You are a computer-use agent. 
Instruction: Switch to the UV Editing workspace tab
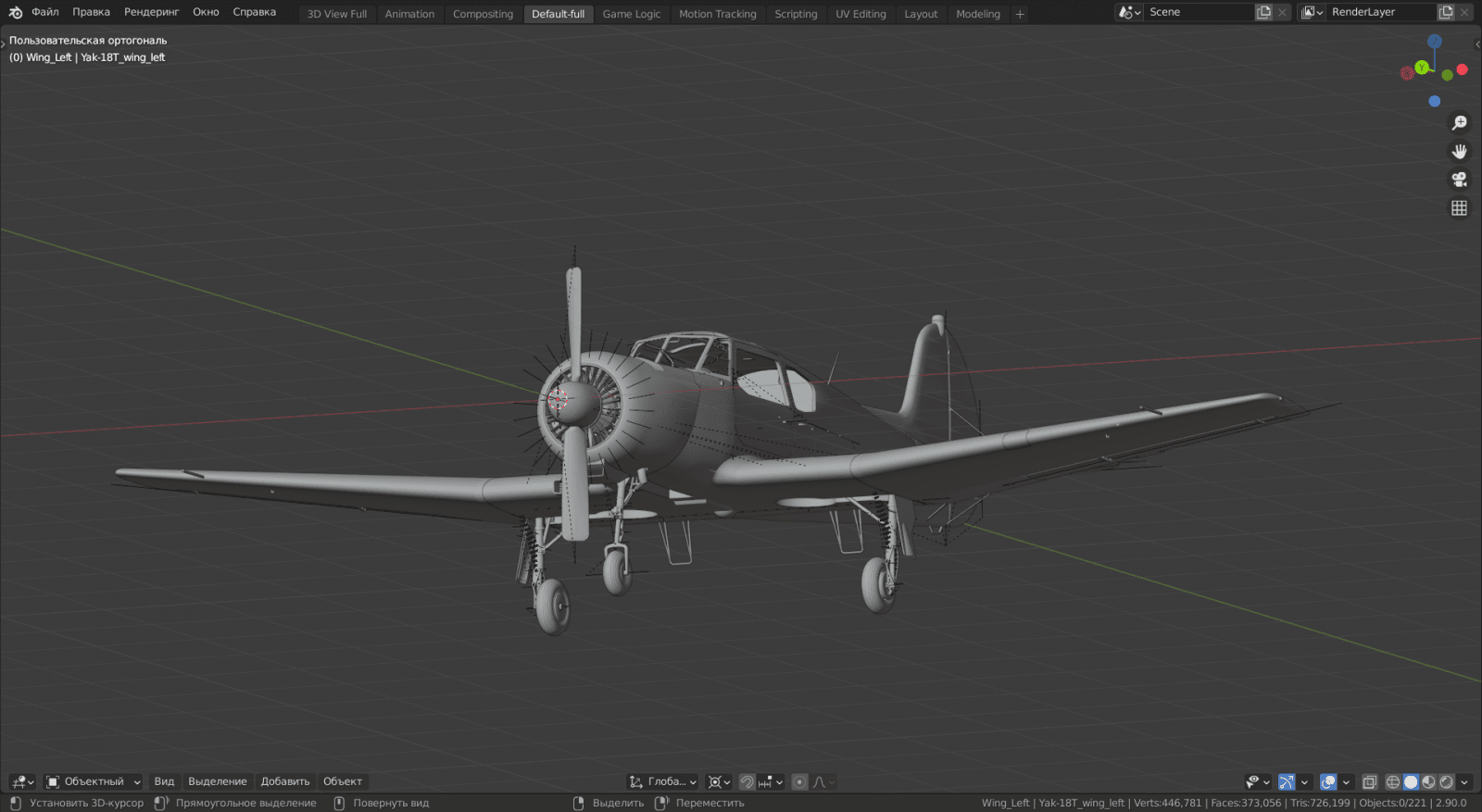click(x=860, y=14)
